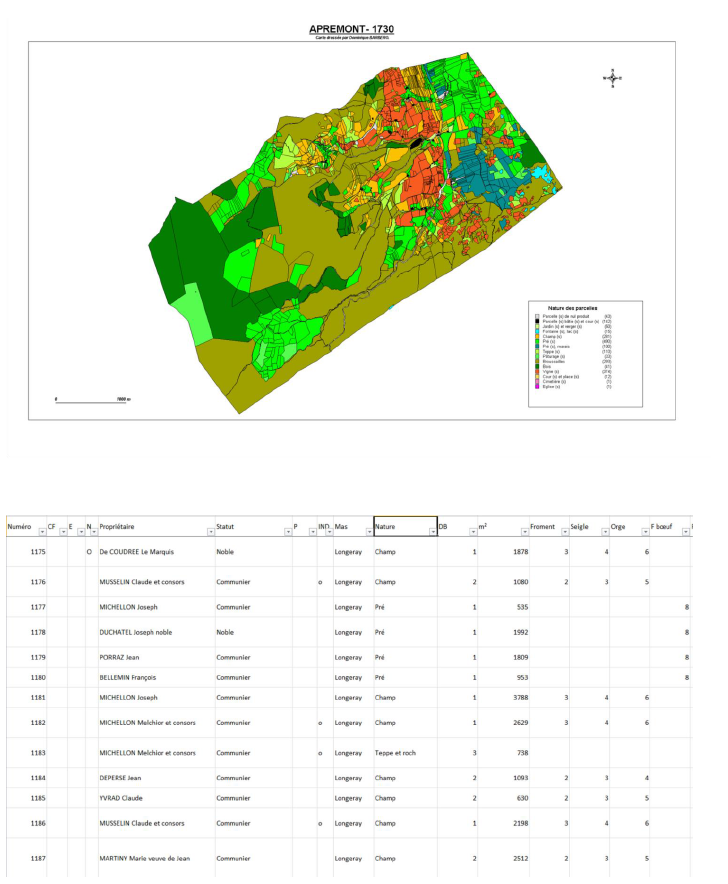Click the Vigne color swatch in legend
This screenshot has height=884, width=728.
click(537, 371)
